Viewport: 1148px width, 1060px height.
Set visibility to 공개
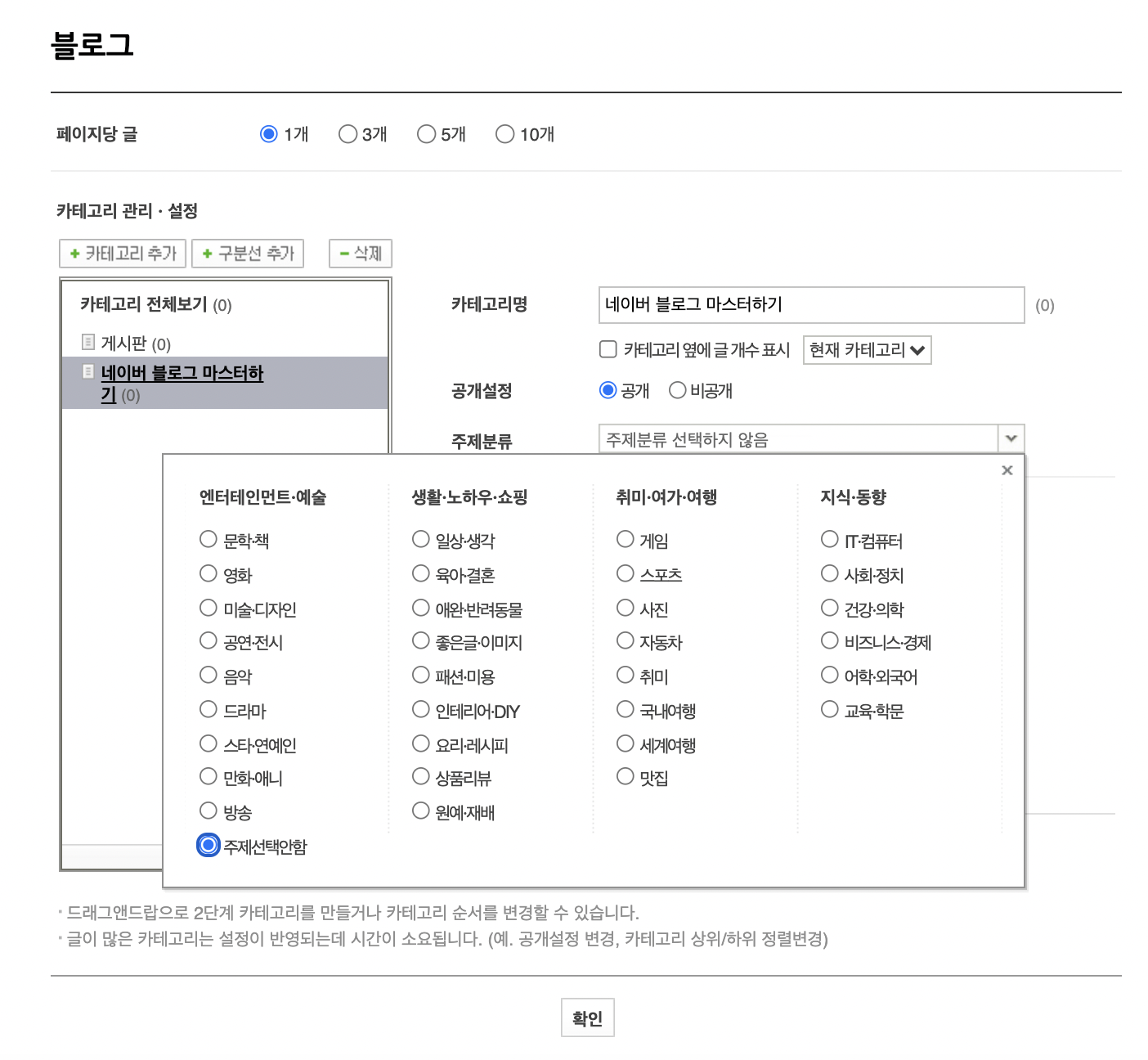tap(608, 390)
